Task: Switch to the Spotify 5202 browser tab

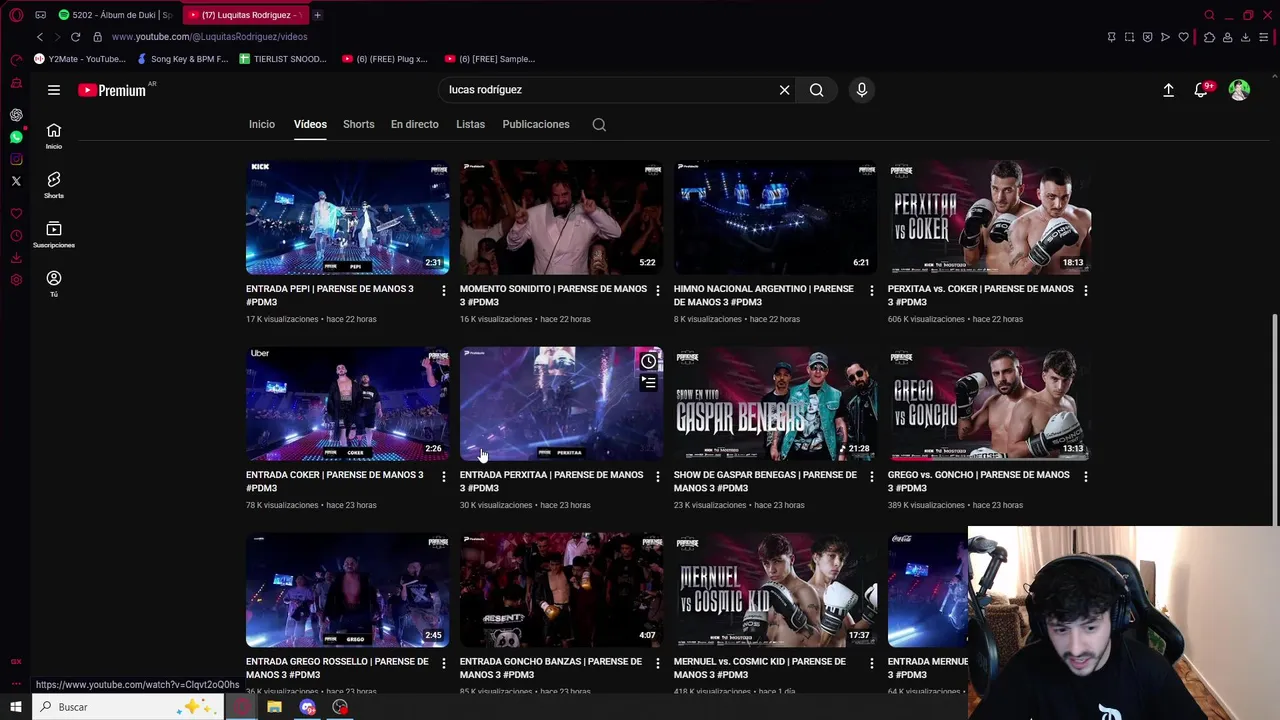Action: pos(116,15)
